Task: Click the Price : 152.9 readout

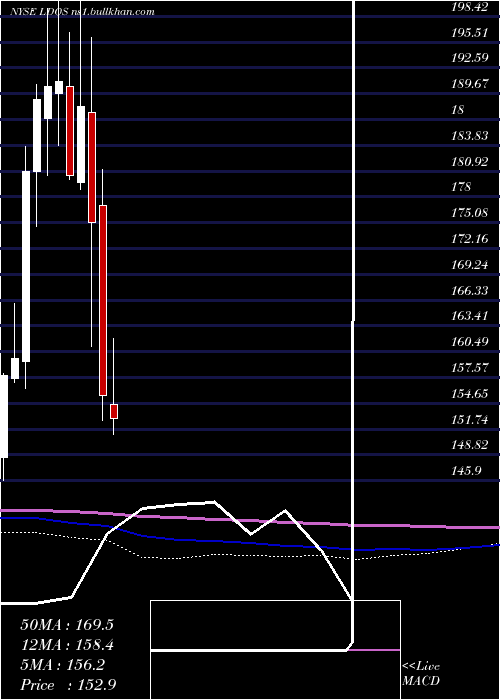Action: (x=68, y=685)
